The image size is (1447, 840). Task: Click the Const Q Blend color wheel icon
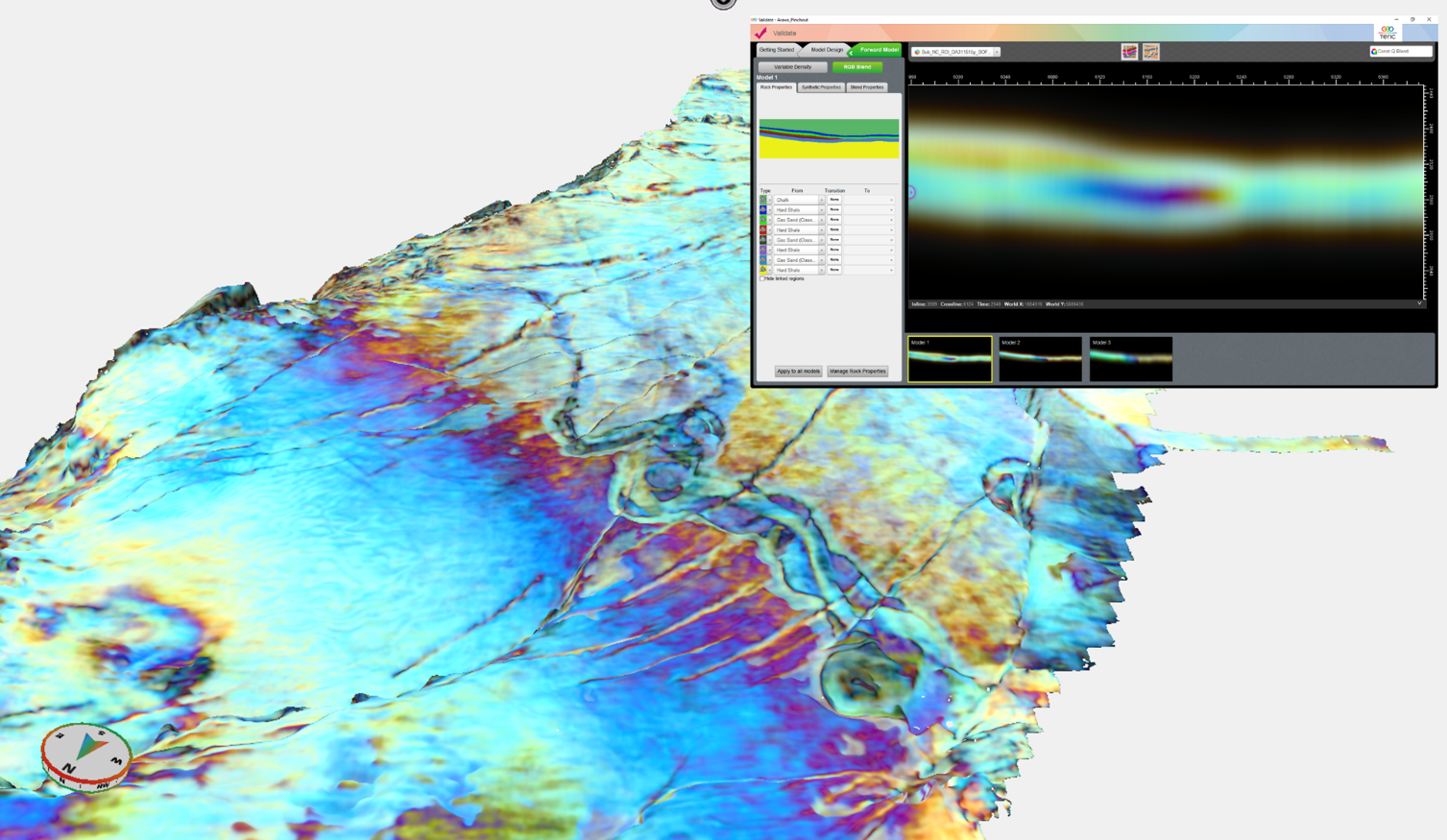coord(1374,52)
